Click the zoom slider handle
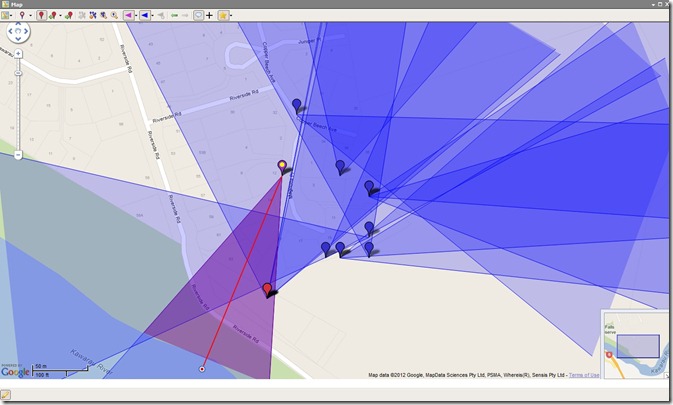The image size is (673, 405). click(18, 73)
